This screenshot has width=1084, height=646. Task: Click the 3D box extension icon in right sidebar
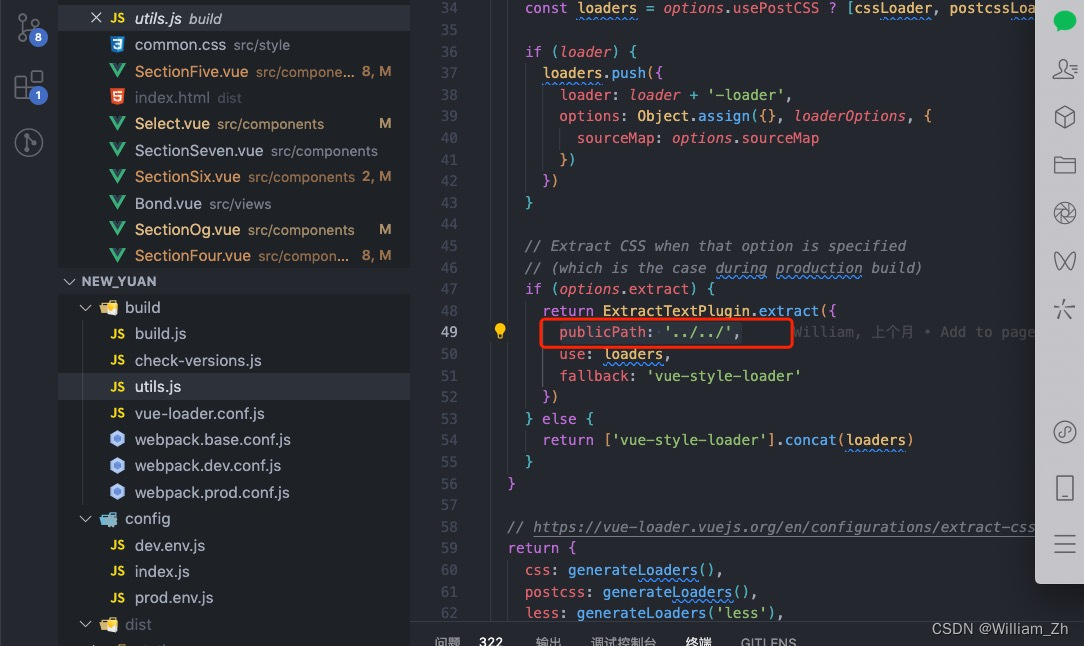point(1063,116)
